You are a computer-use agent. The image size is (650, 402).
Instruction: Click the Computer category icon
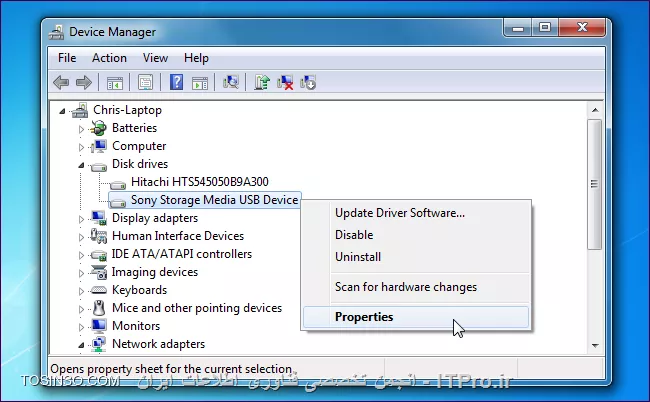[x=99, y=146]
